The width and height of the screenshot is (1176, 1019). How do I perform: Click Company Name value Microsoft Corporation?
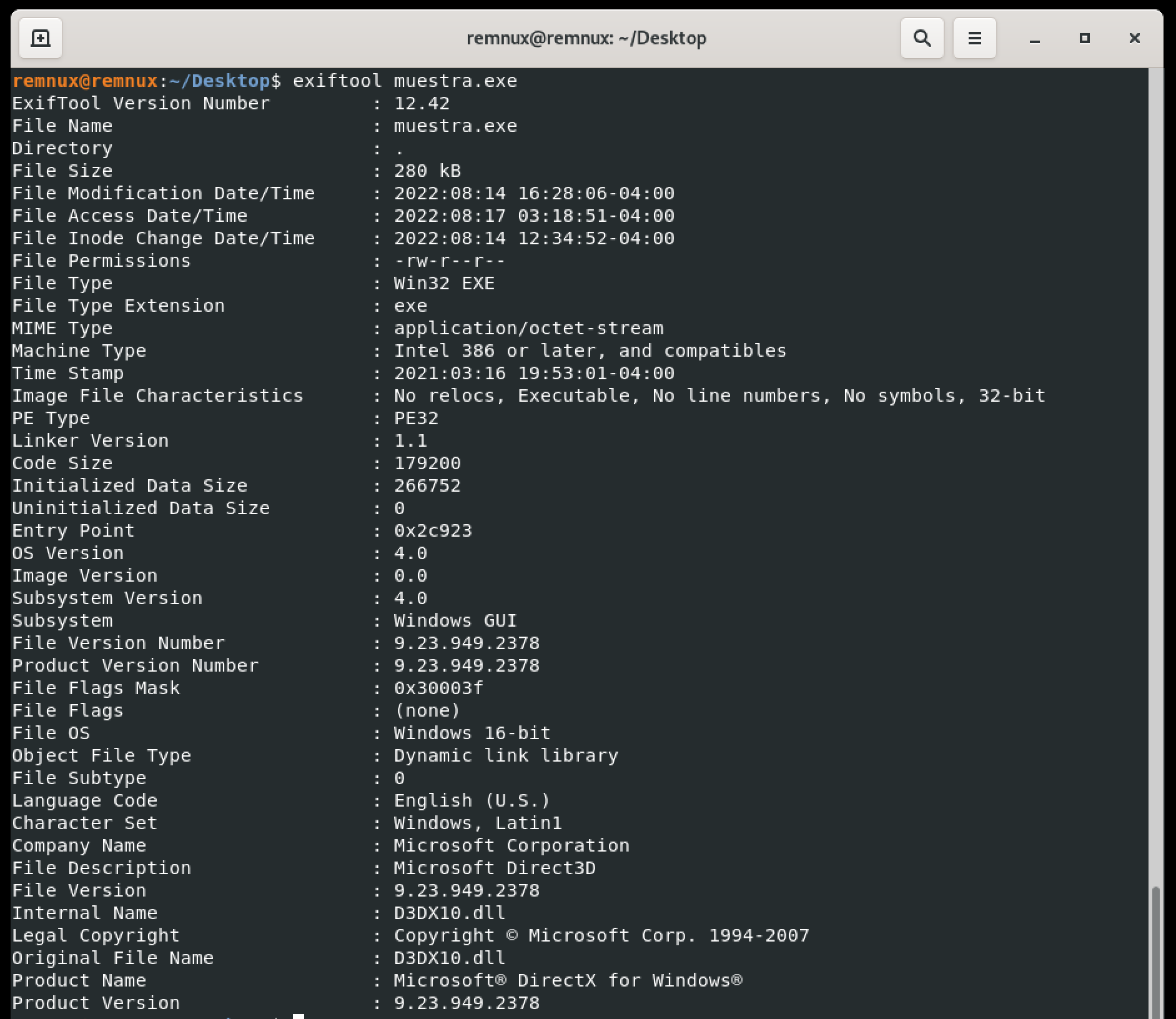(511, 845)
